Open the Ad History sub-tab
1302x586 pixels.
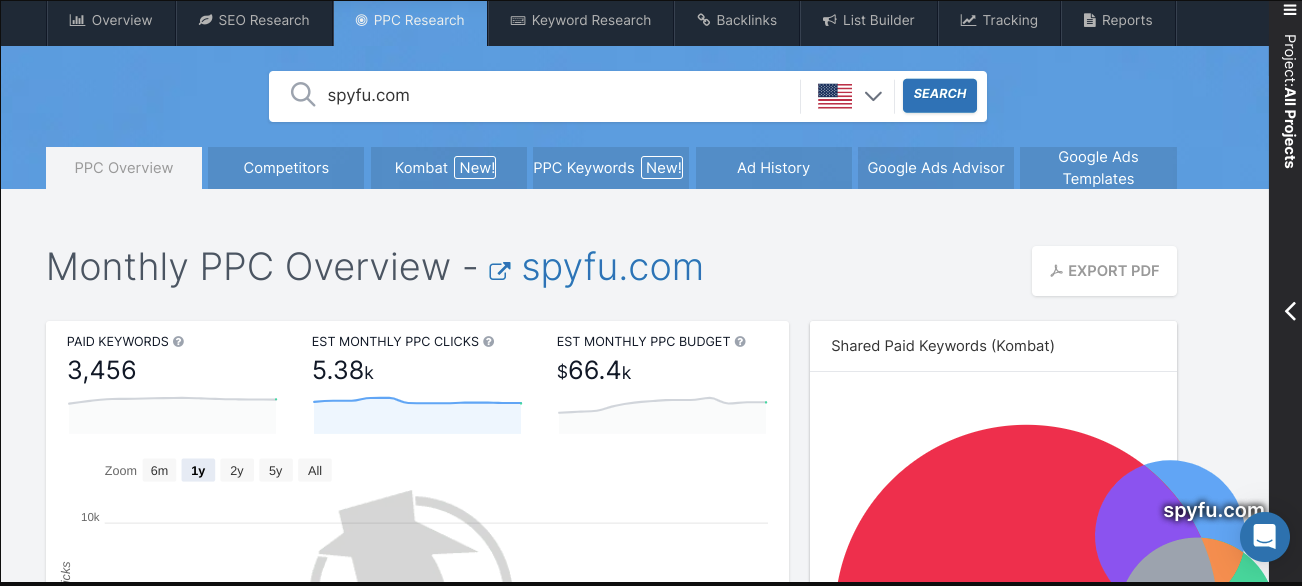tap(773, 168)
